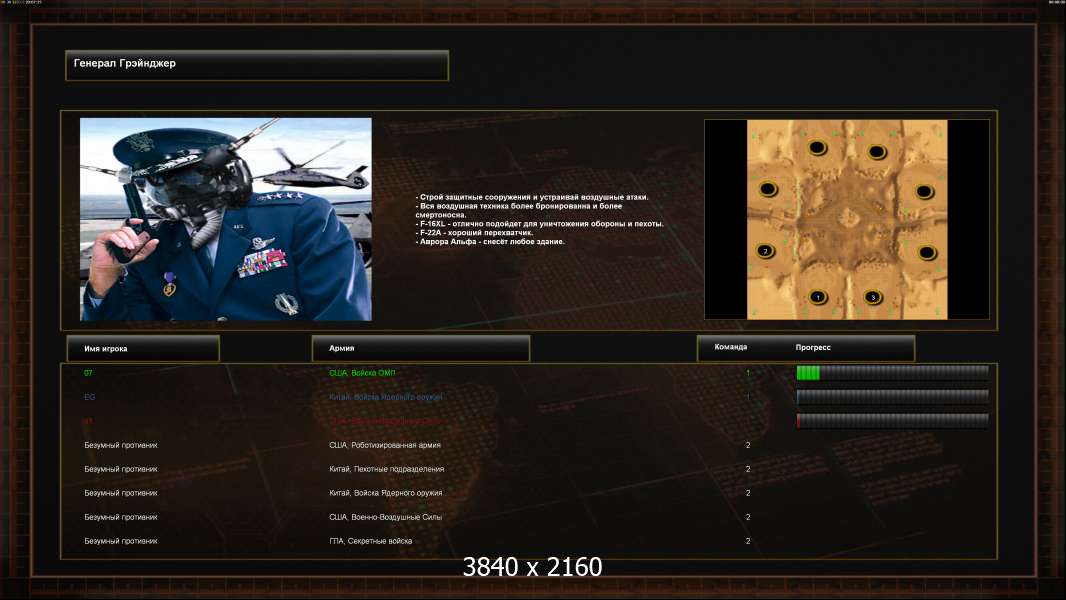Click player EG's loading progress bar
The height and width of the screenshot is (600, 1066).
pos(893,397)
